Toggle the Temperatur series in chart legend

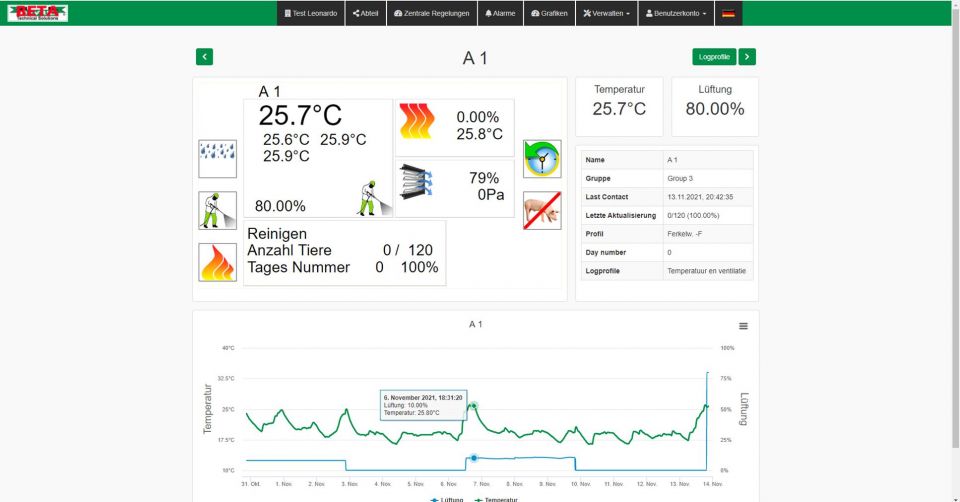click(496, 498)
